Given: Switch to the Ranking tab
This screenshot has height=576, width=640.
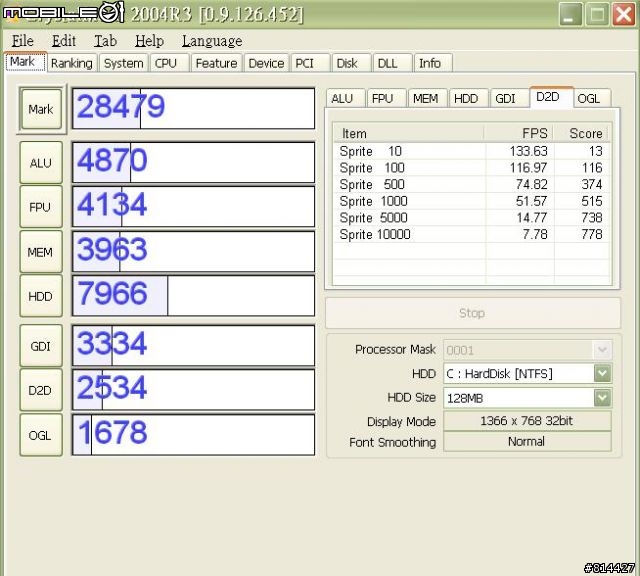Looking at the screenshot, I should (71, 63).
